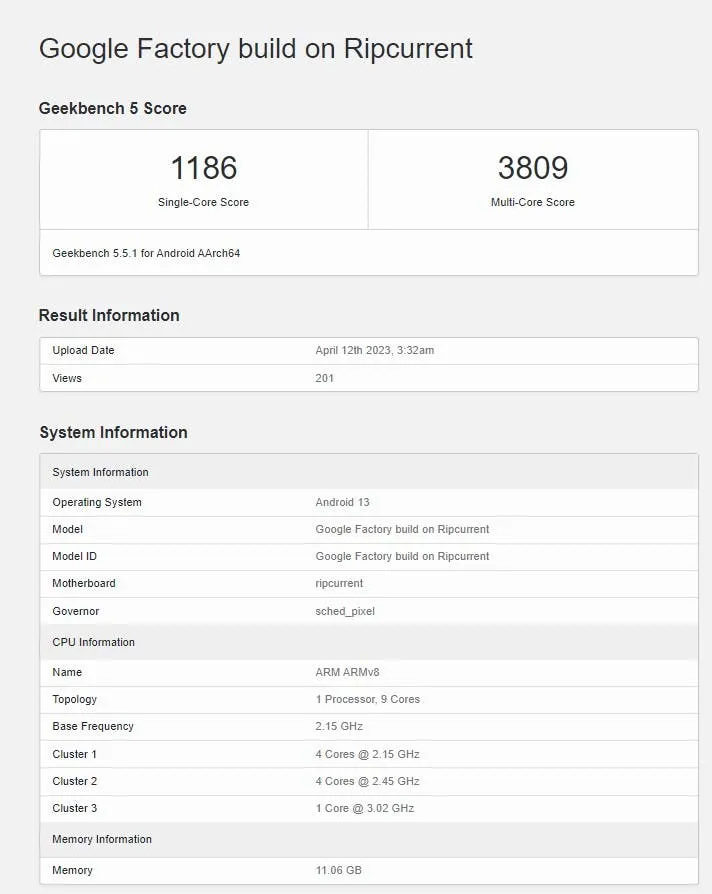Click the views count 201
712x894 pixels.
pyautogui.click(x=324, y=378)
